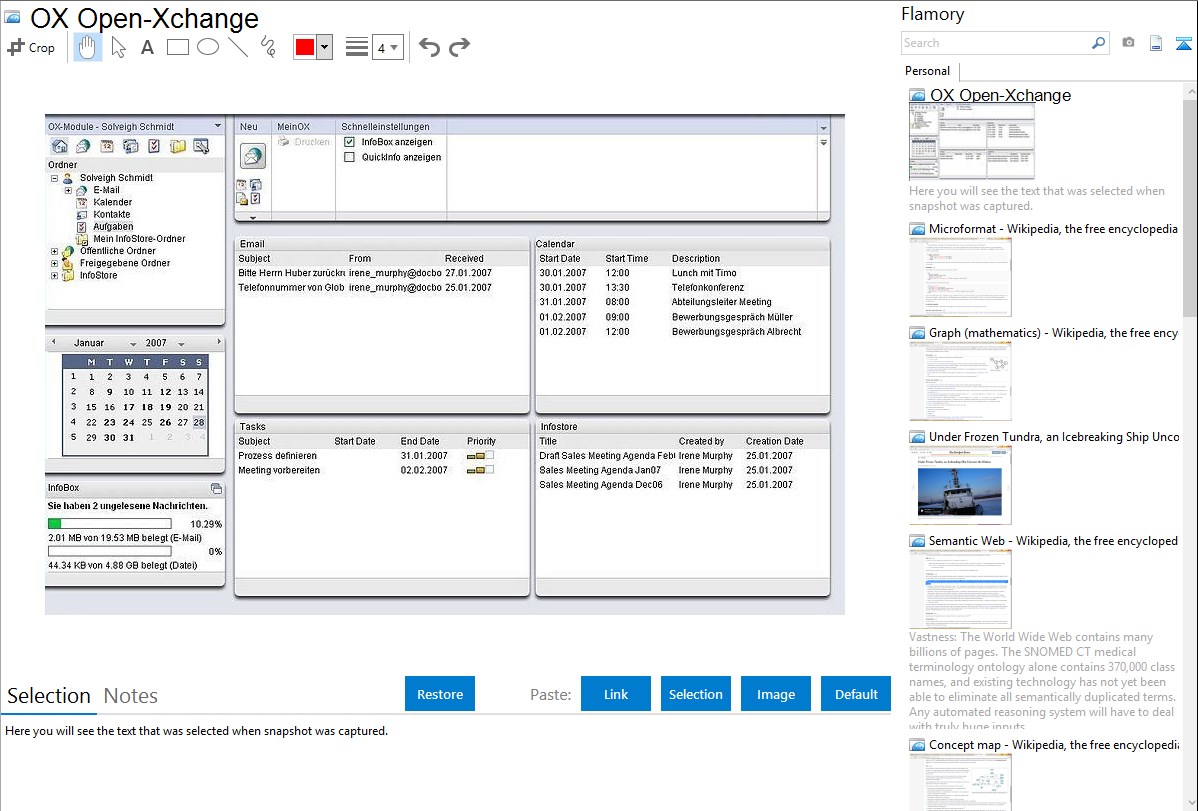Toggle the InfoBox anzeigen checkbox
The width and height of the screenshot is (1198, 811).
(349, 142)
